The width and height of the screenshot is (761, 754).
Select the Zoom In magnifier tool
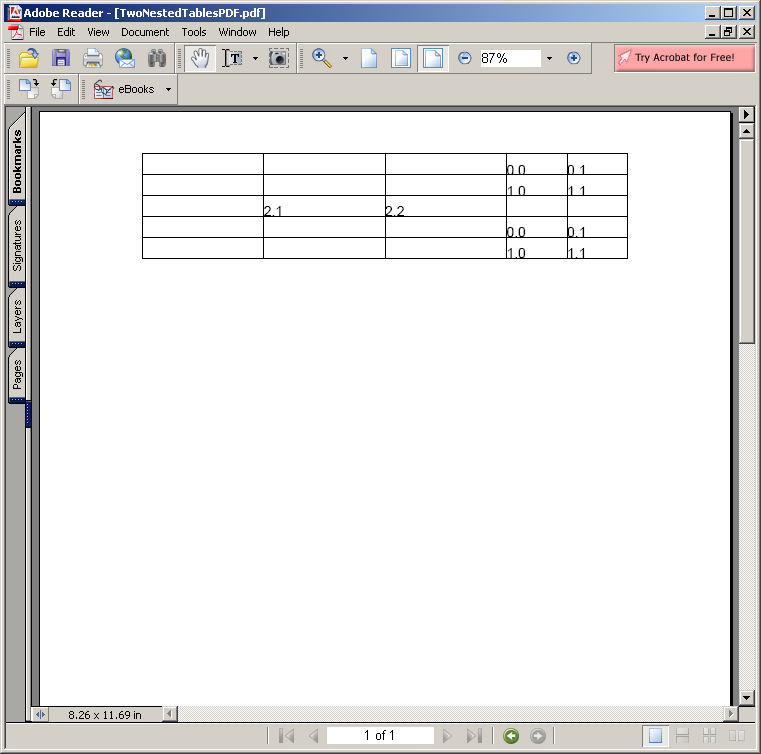pos(321,58)
